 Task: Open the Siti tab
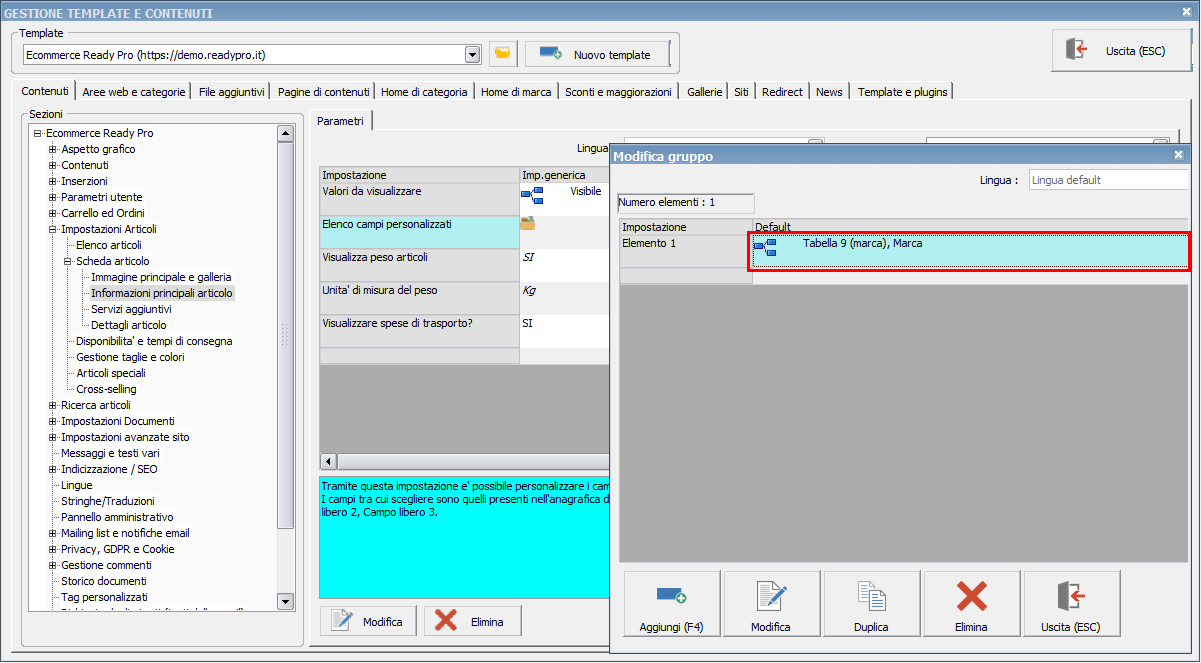pos(741,92)
